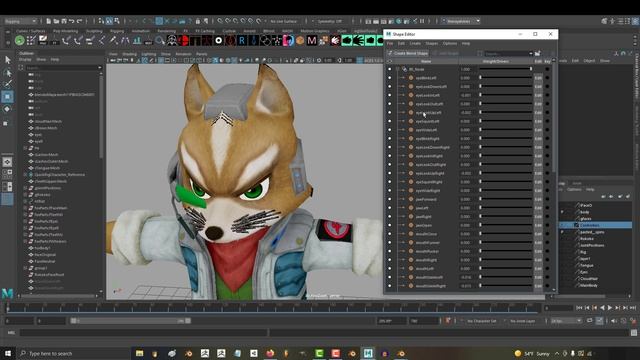Open the Shapes menu in Shape Editor
This screenshot has width=640, height=360.
431,43
